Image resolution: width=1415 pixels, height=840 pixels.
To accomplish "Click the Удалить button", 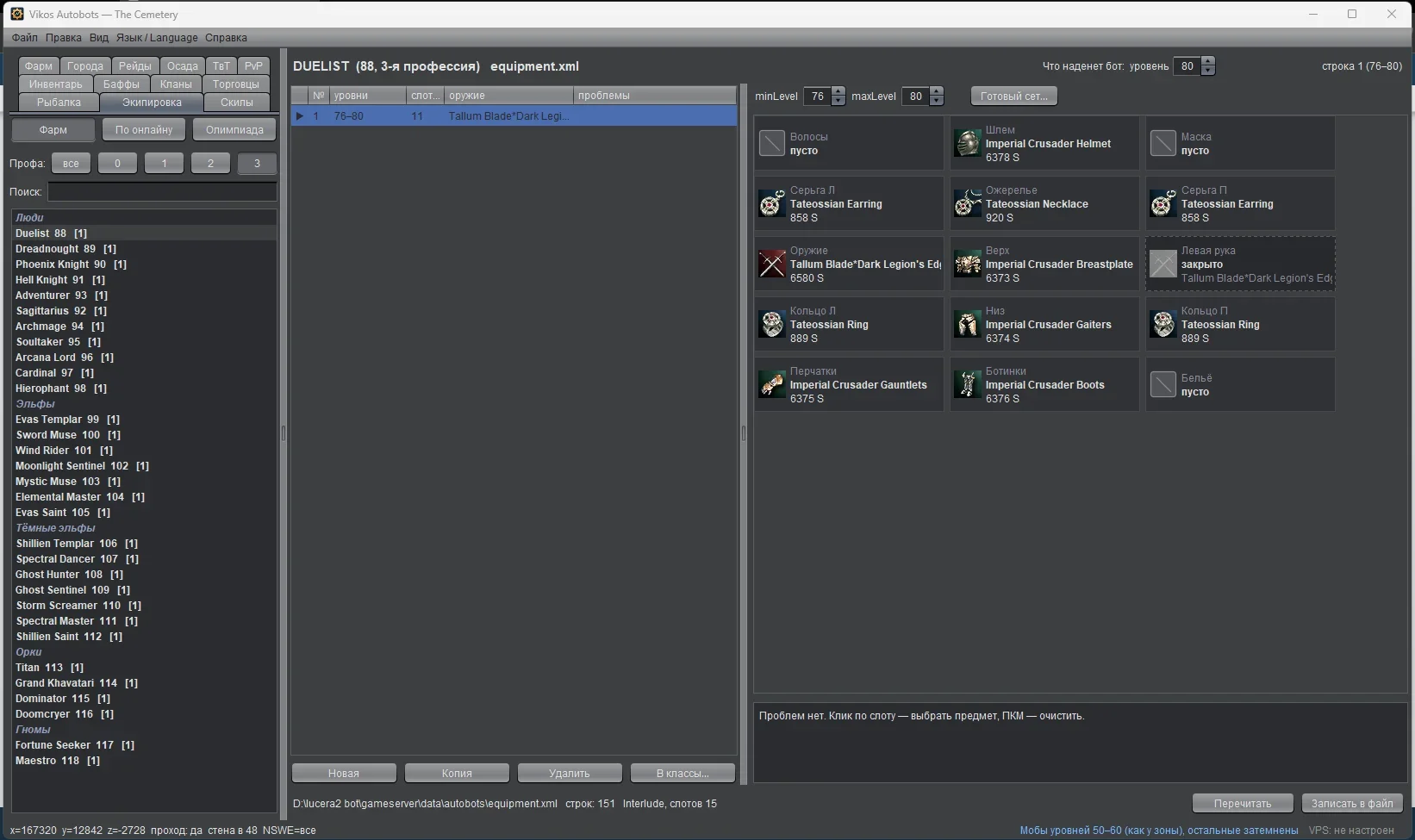I will click(570, 773).
